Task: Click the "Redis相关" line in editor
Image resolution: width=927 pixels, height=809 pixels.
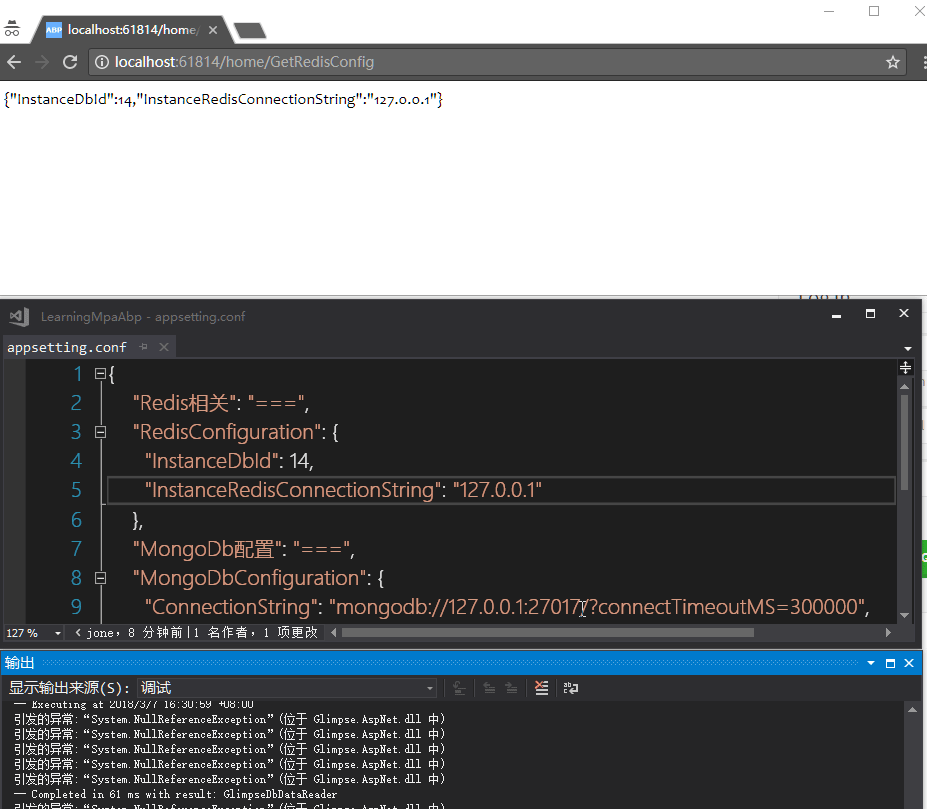Action: [x=221, y=403]
